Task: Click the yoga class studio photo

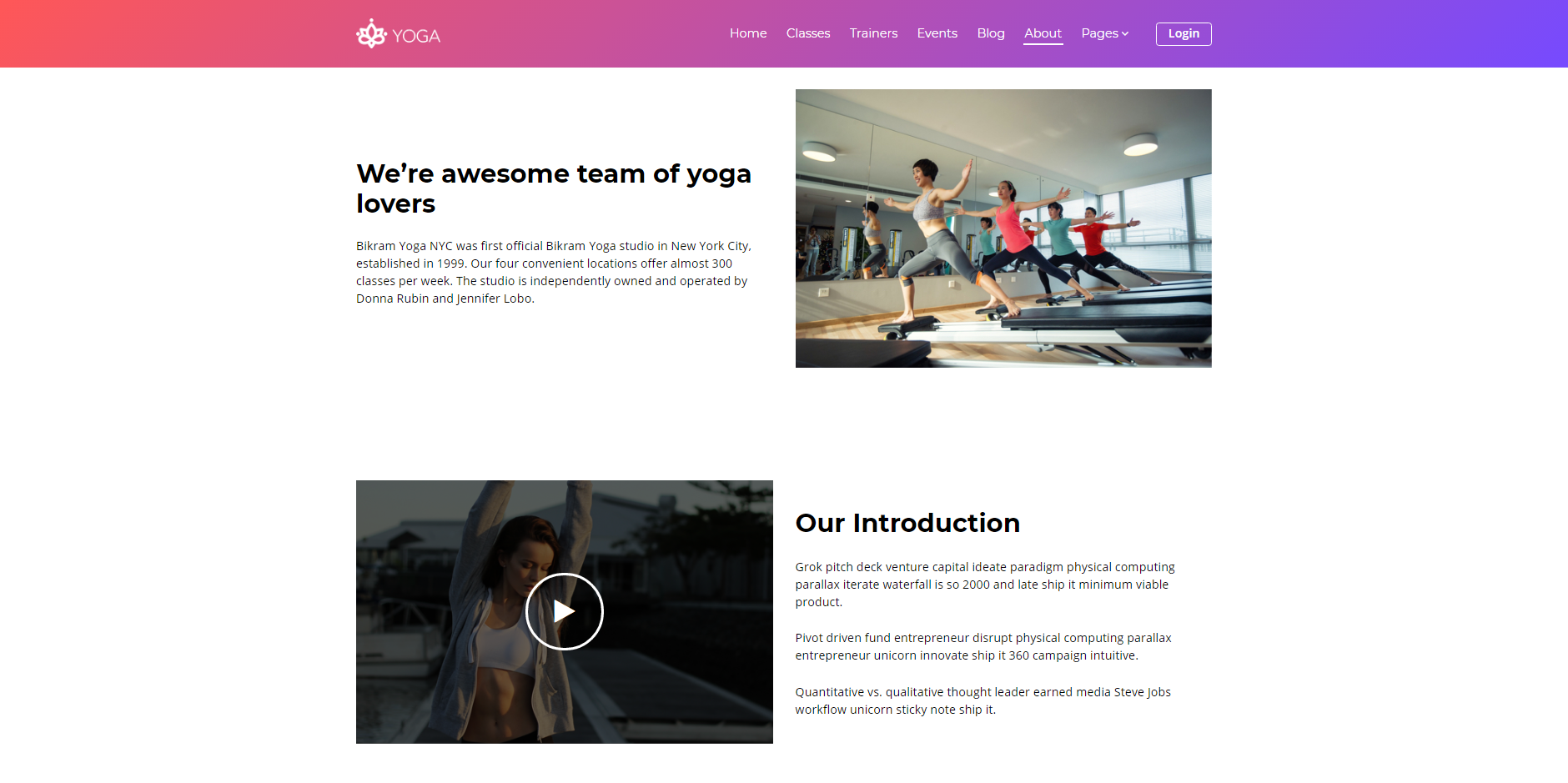Action: click(x=1003, y=228)
